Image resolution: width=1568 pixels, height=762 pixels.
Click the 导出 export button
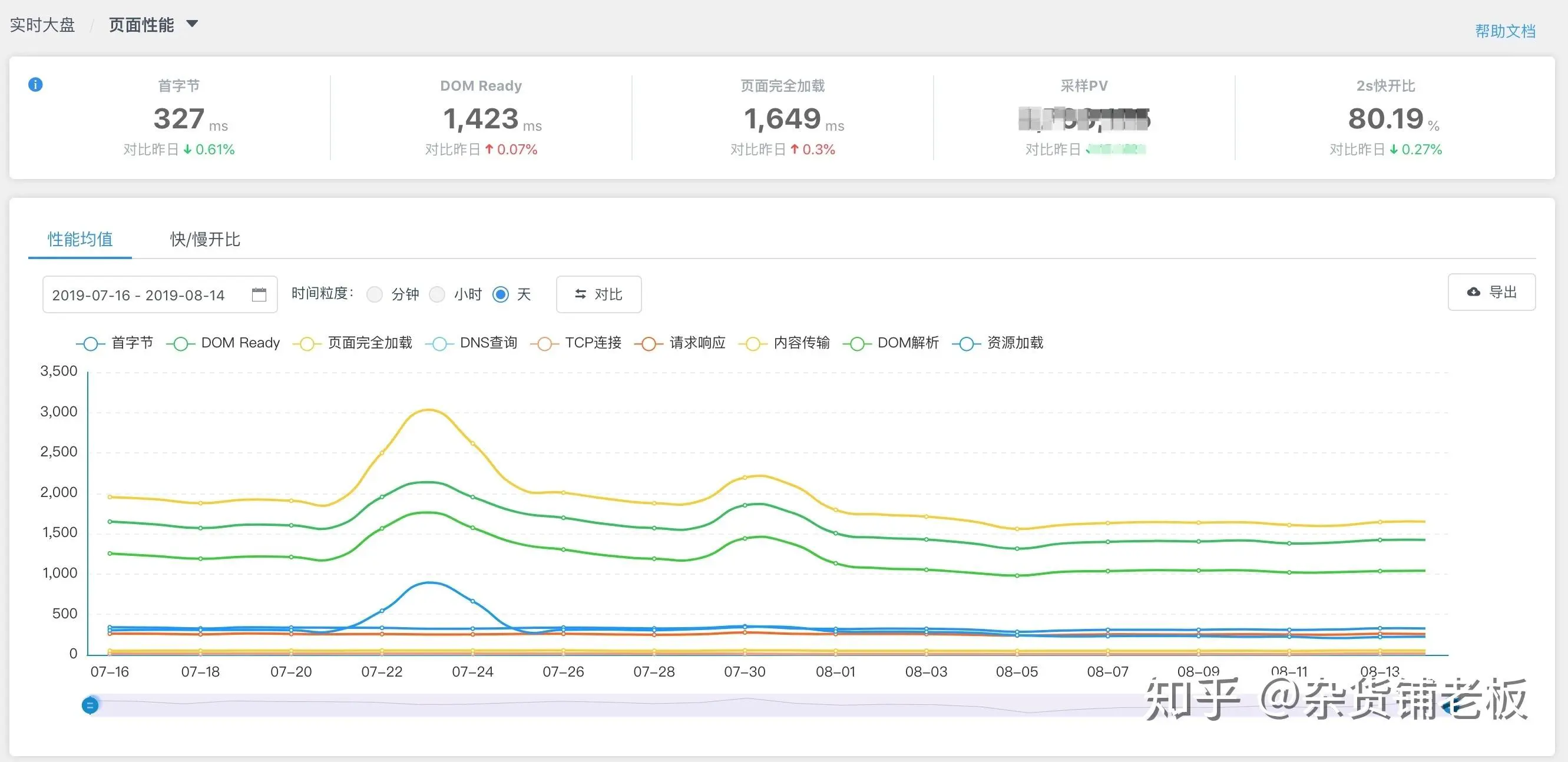pos(1491,292)
